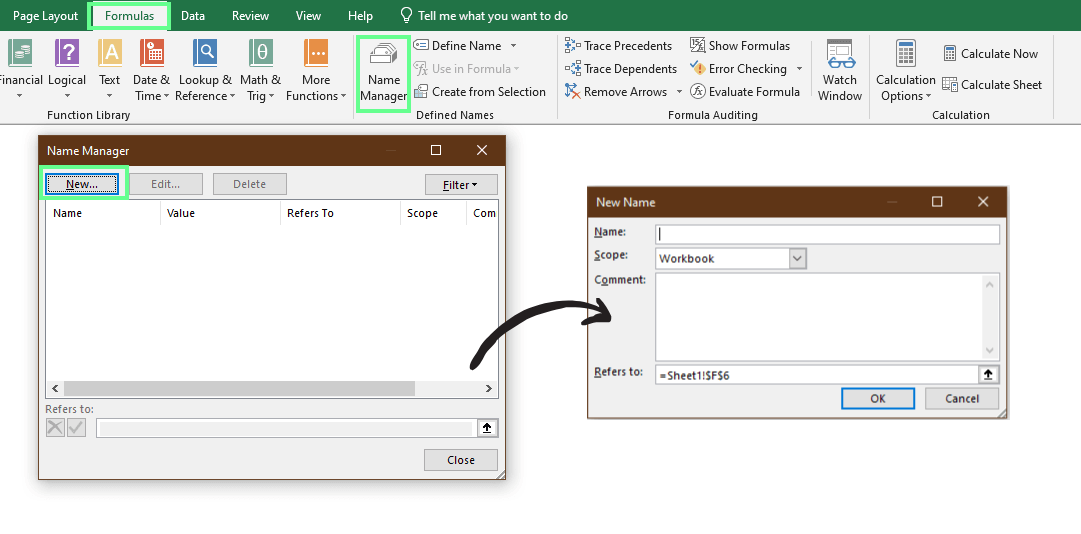The image size is (1081, 534).
Task: Click Error Checking
Action: pos(739,68)
